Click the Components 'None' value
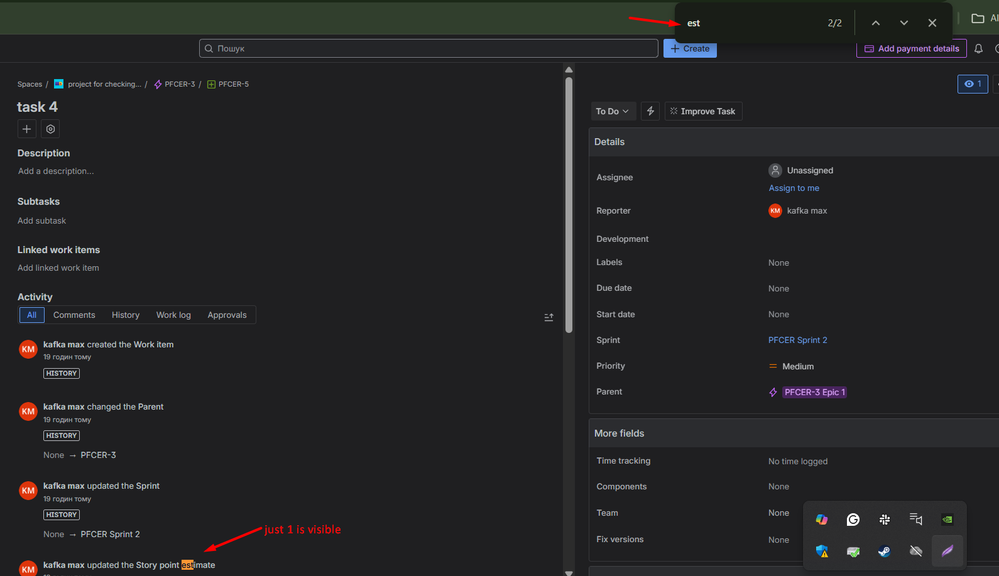Image resolution: width=999 pixels, height=576 pixels. [779, 487]
